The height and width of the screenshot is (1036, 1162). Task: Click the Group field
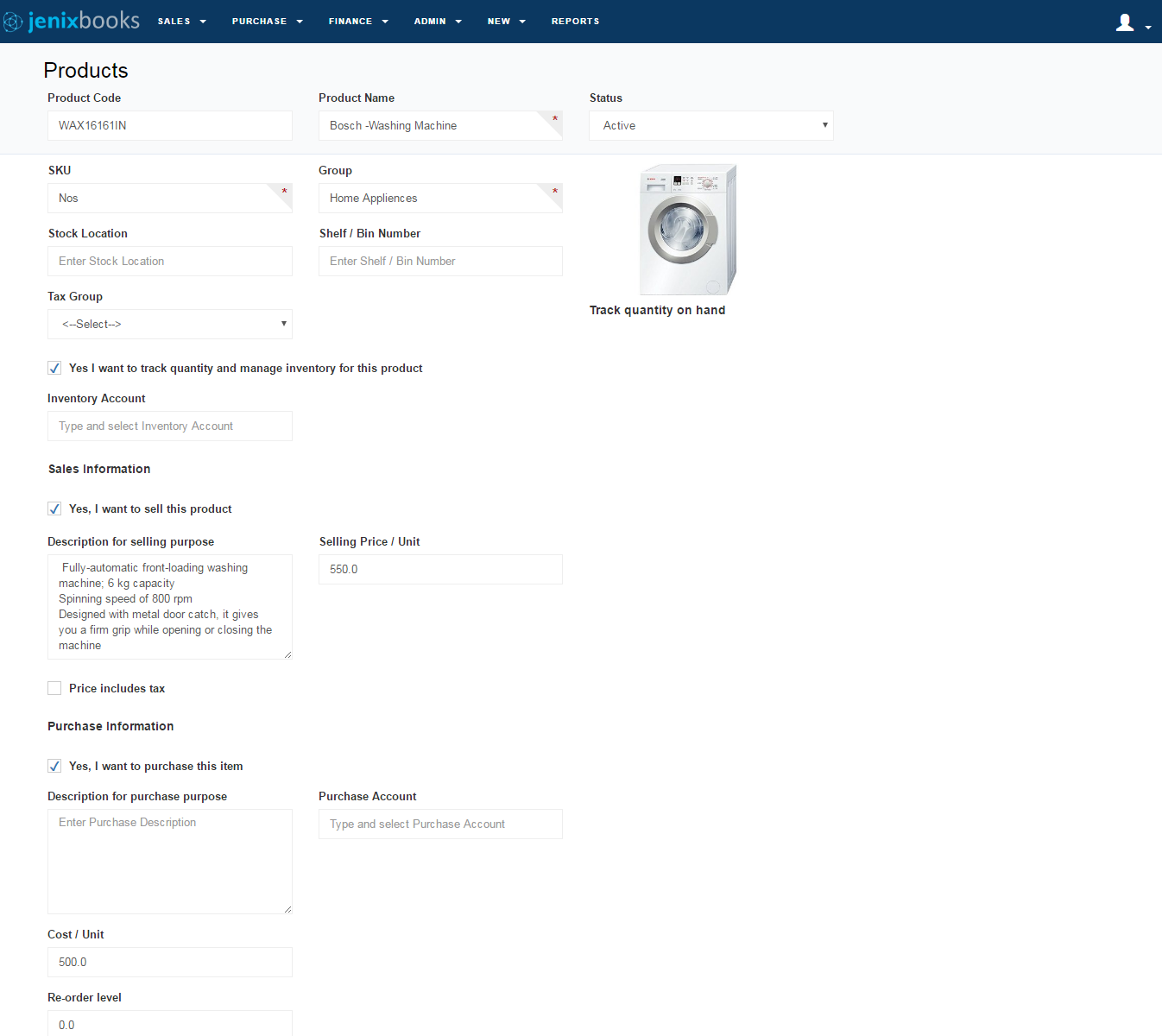440,198
